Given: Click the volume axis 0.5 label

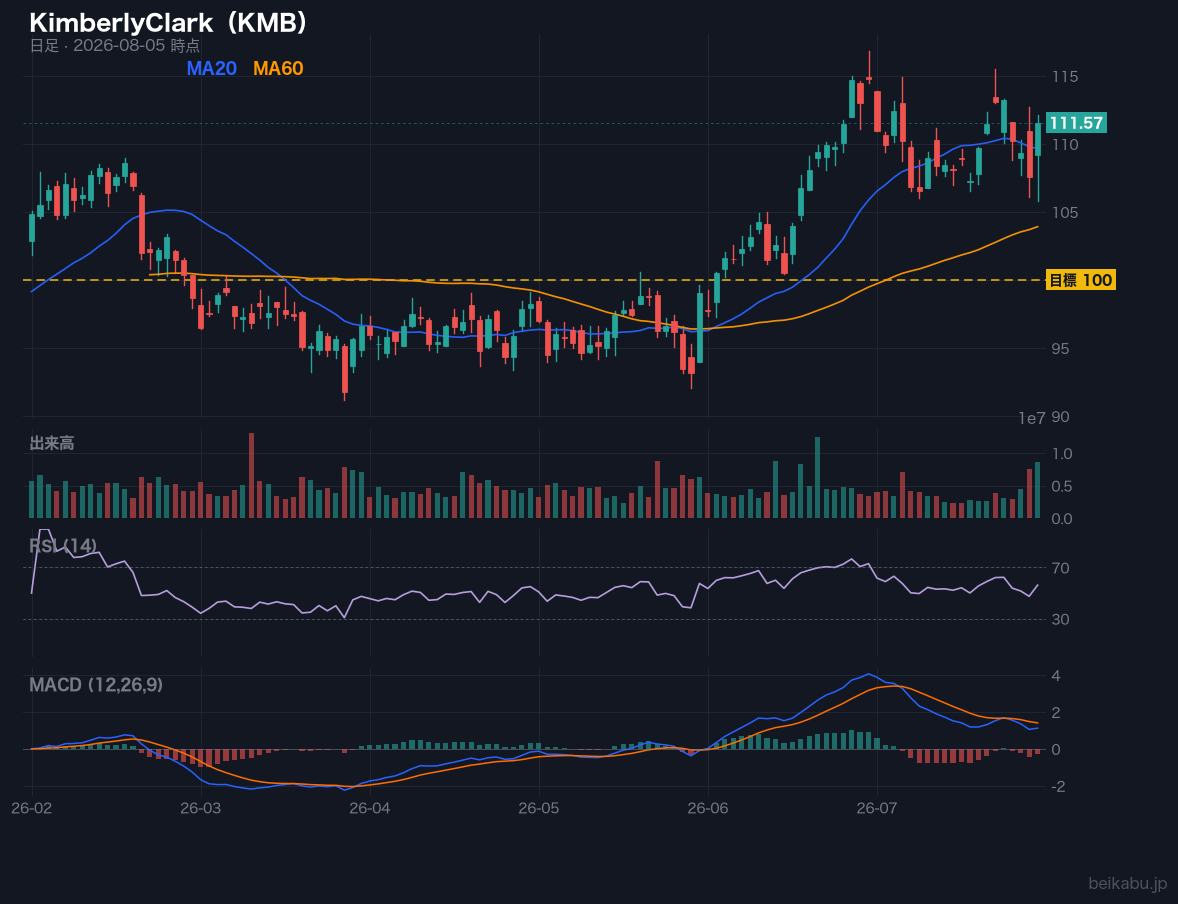Looking at the screenshot, I should pos(1062,486).
